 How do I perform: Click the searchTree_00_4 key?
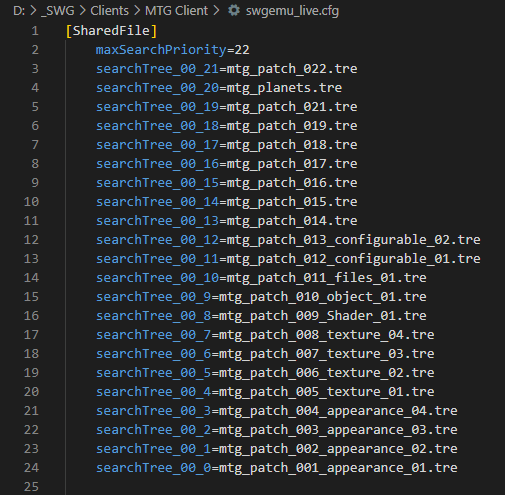tap(154, 392)
